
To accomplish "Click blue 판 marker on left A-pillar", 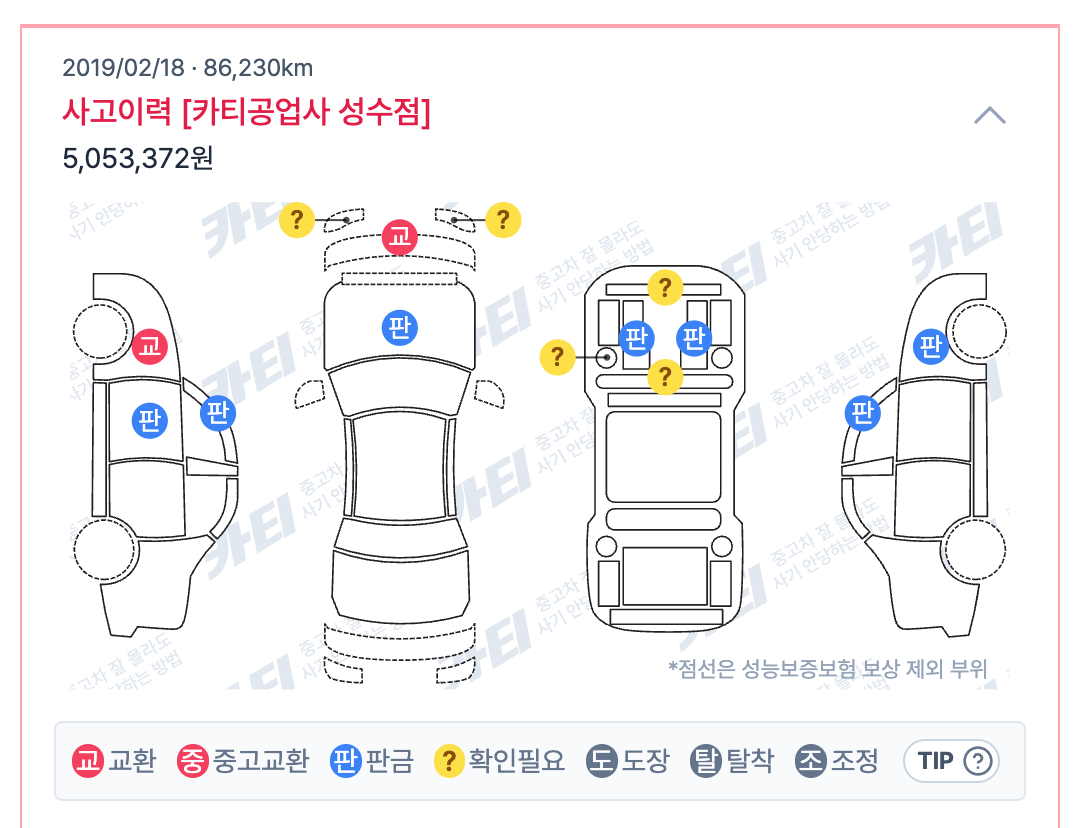I will coord(218,413).
